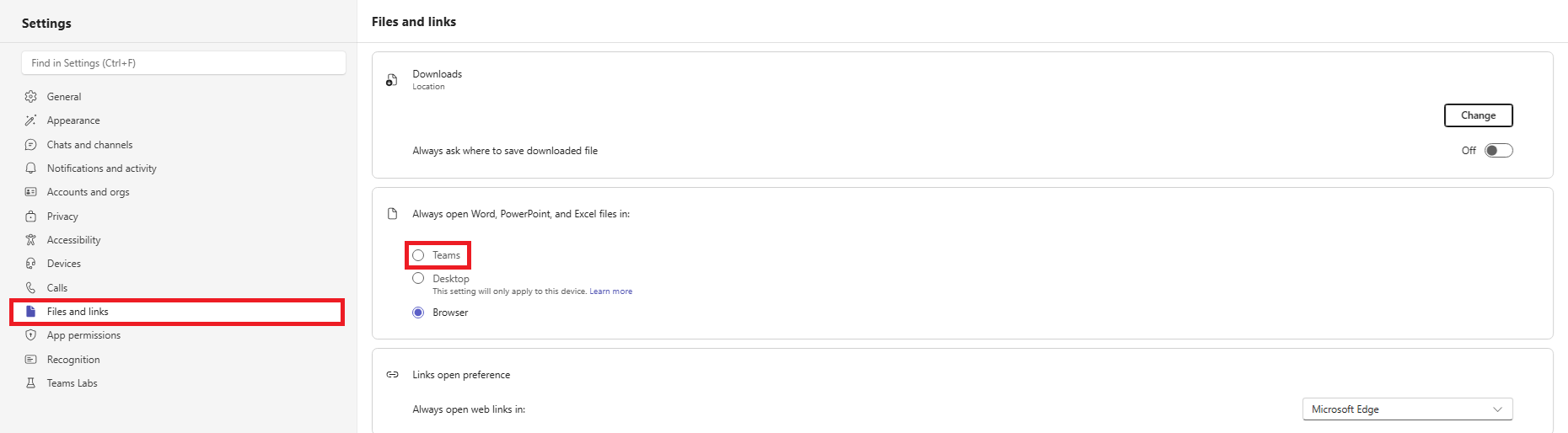Click the Find in Settings search box
The image size is (1568, 433).
pyautogui.click(x=184, y=63)
